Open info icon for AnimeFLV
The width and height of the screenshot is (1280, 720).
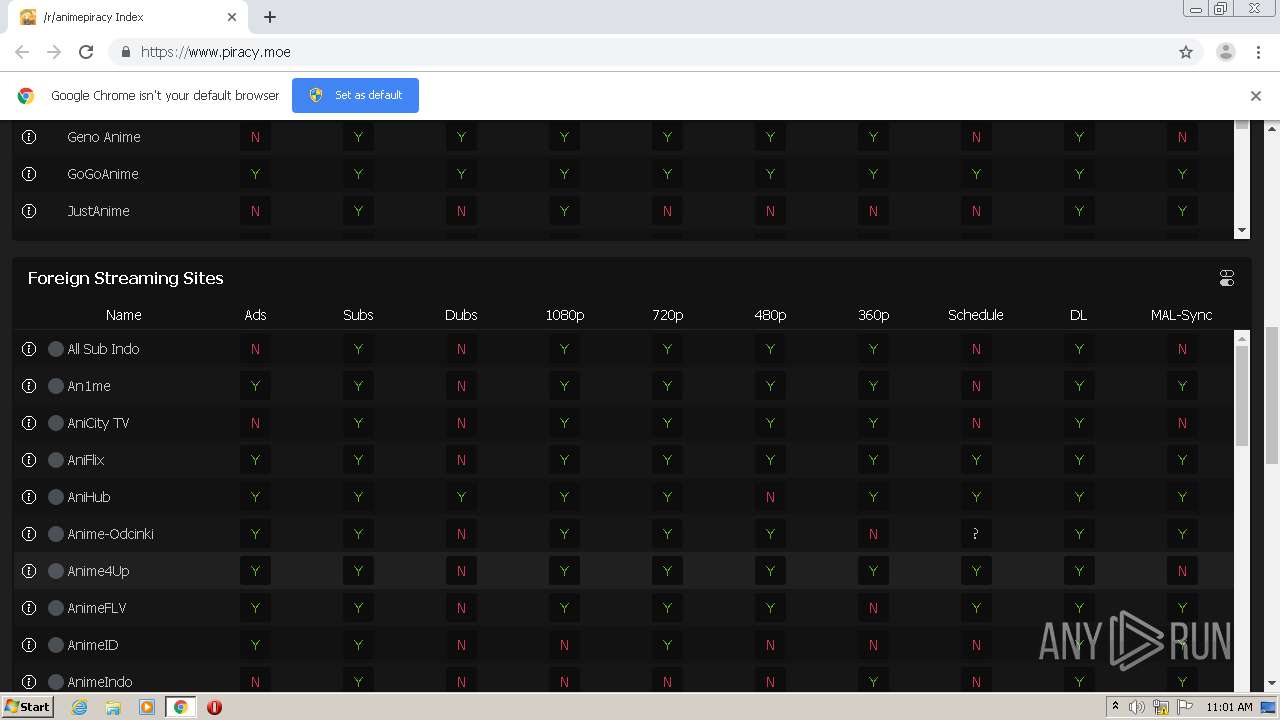pos(29,608)
